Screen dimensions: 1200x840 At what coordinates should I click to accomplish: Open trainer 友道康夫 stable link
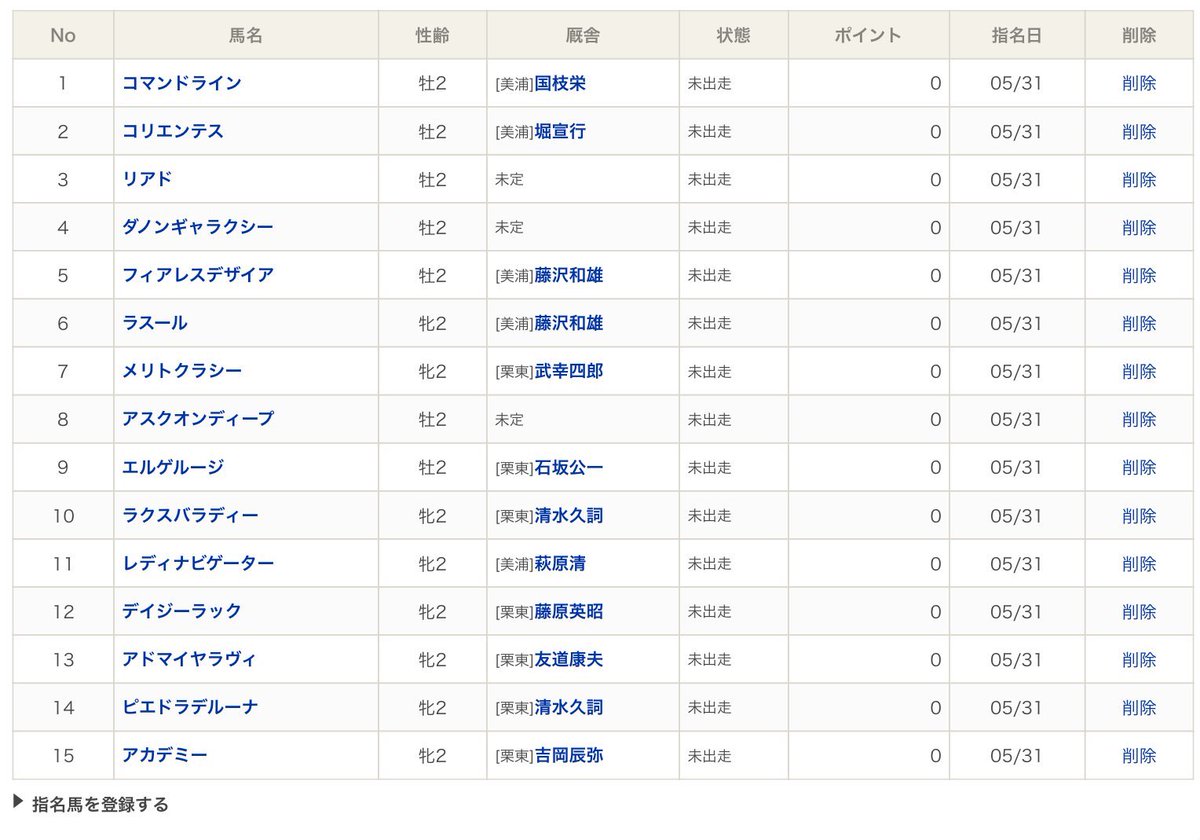pyautogui.click(x=569, y=659)
